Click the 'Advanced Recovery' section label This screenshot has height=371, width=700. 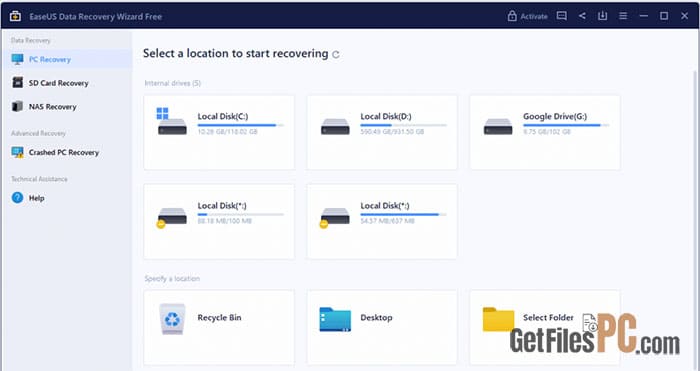pos(38,133)
